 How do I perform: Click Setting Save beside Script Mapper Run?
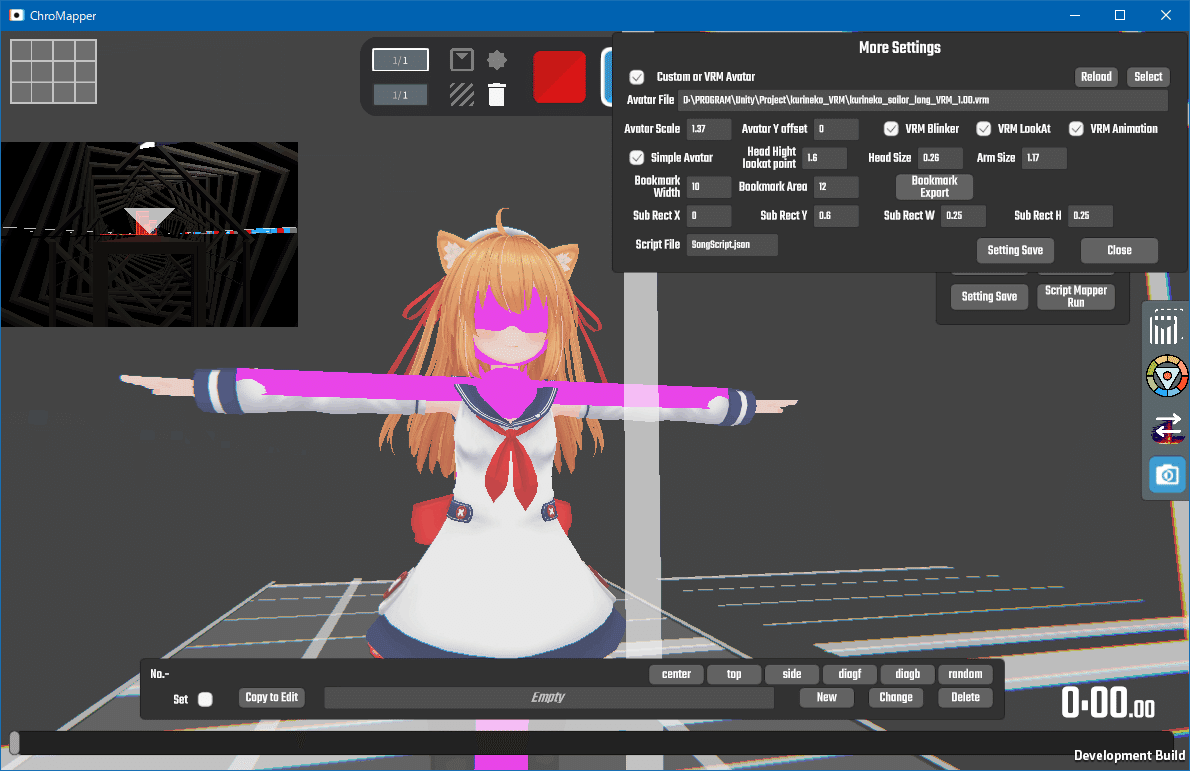click(989, 297)
